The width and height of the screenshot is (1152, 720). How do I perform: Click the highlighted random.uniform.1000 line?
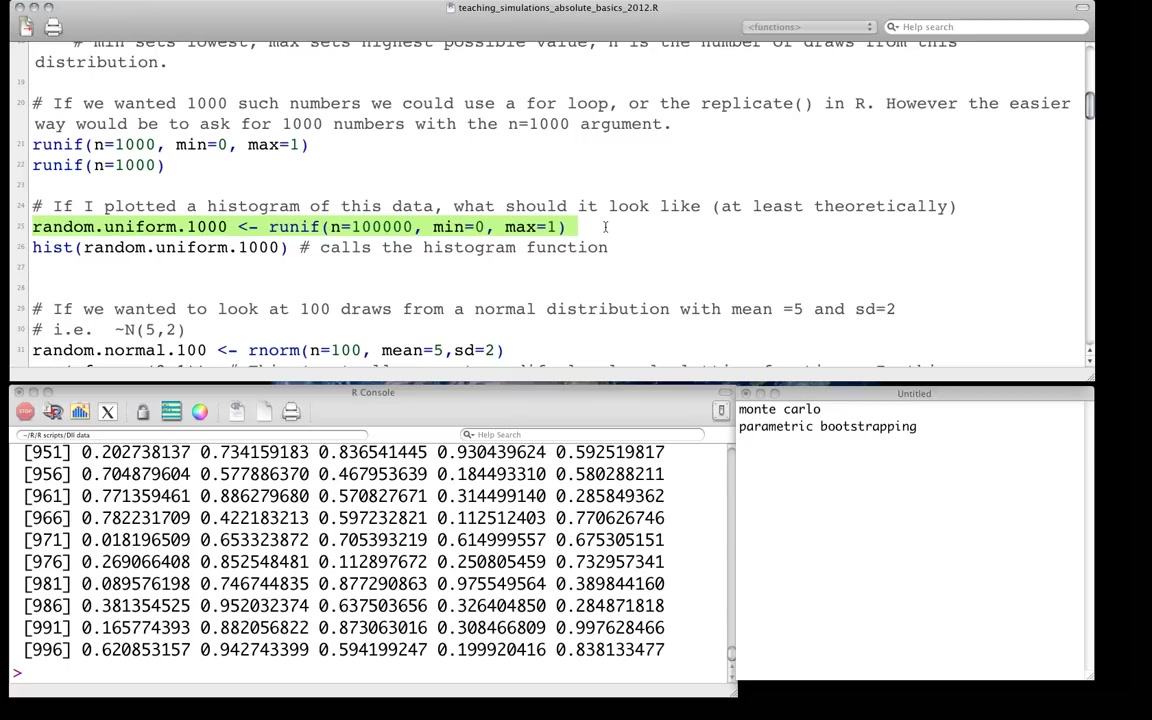pos(305,227)
